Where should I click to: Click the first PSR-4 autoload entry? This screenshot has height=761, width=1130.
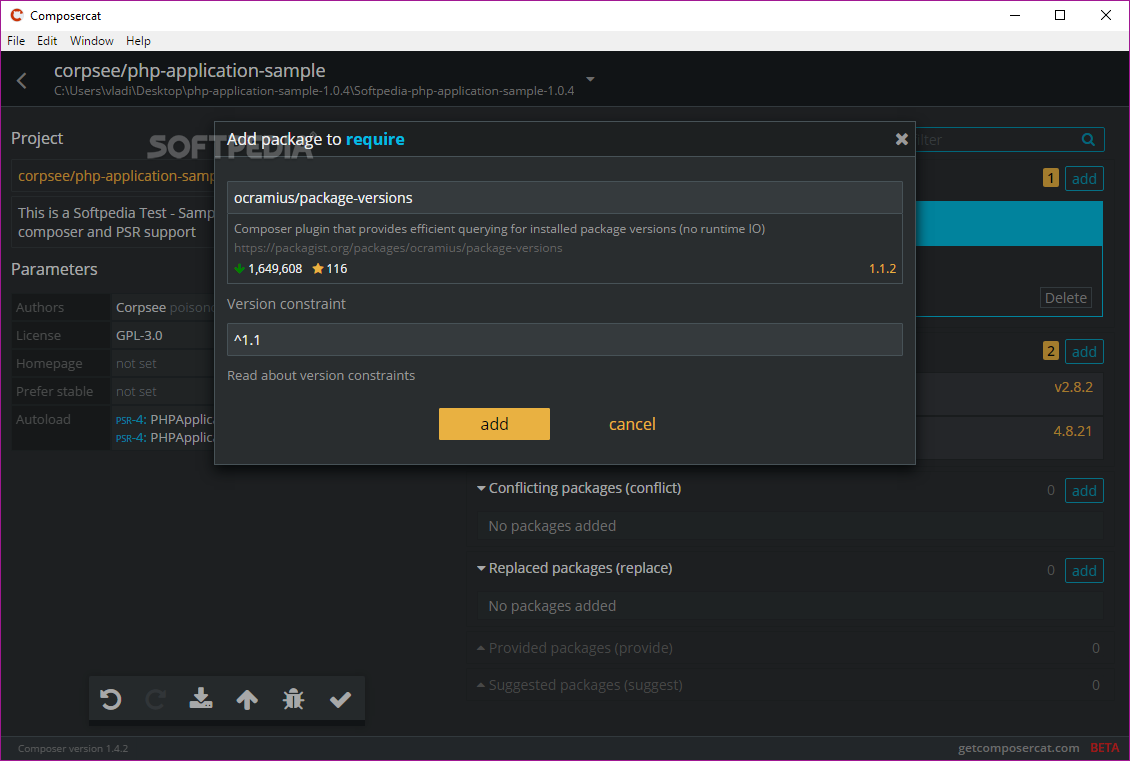tap(164, 419)
